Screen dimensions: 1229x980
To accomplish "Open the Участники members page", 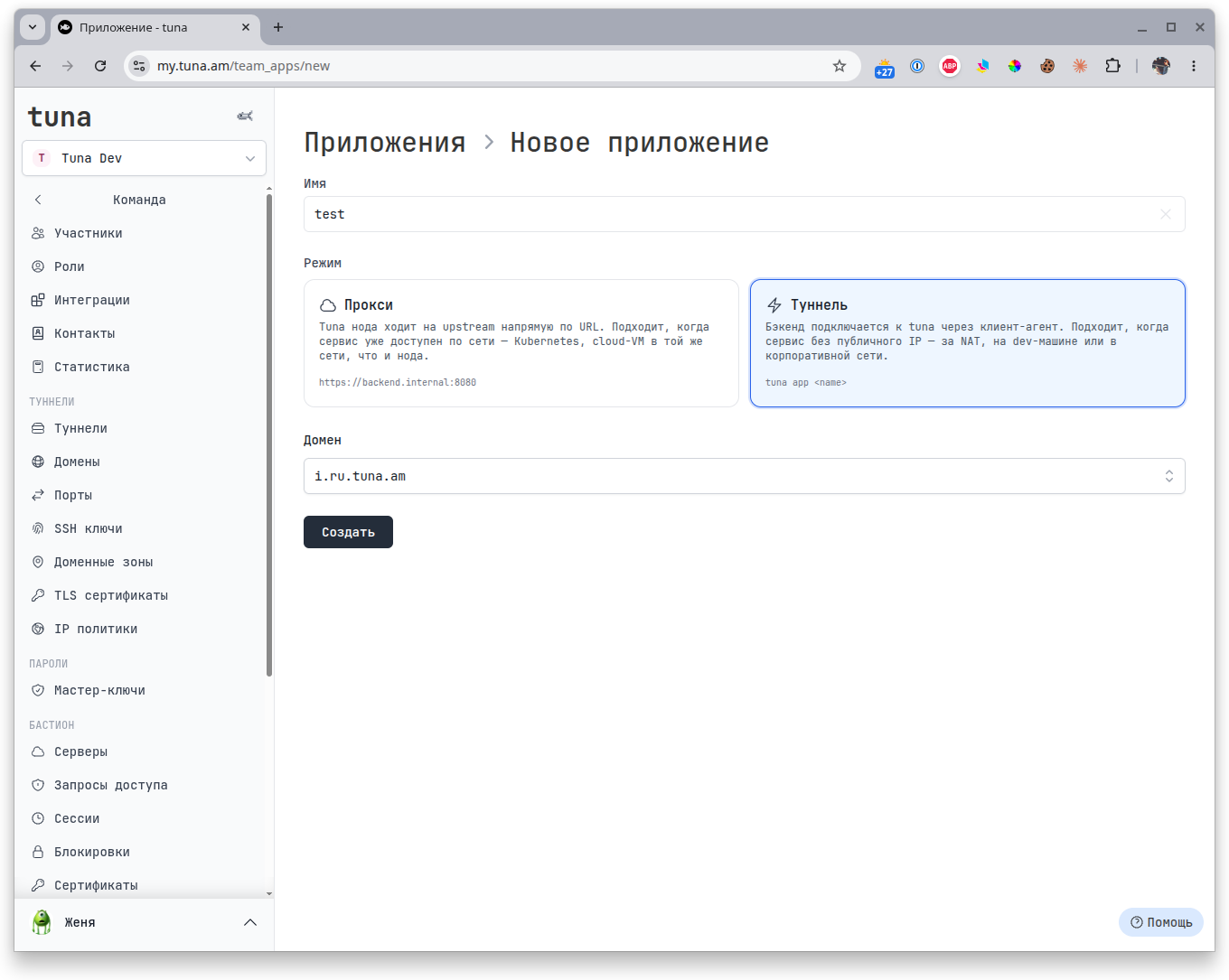I will point(89,233).
